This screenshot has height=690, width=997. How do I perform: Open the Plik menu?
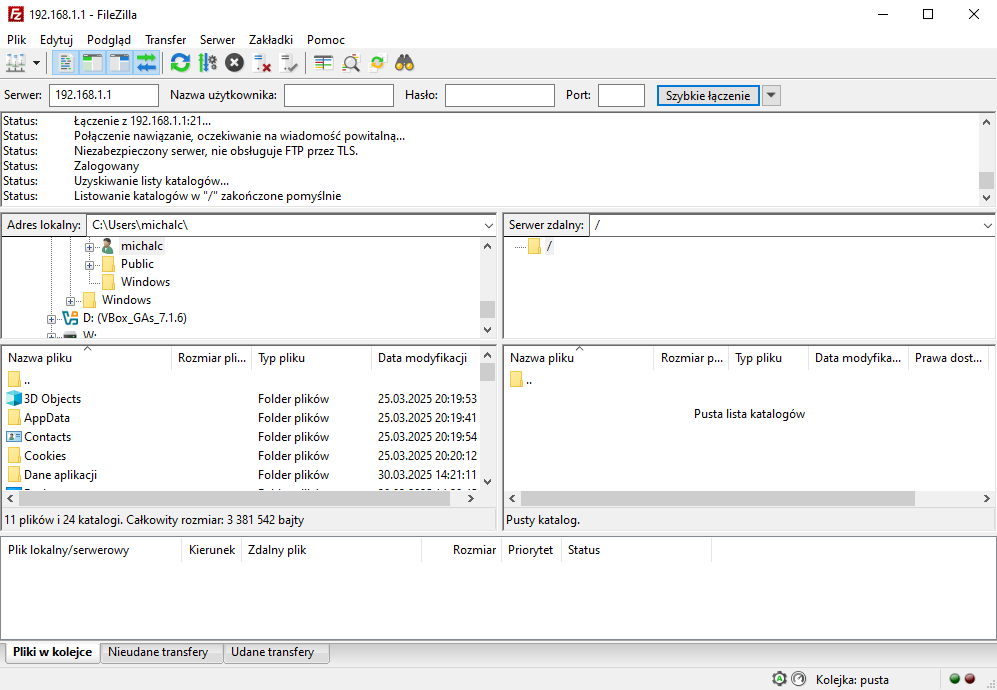[x=17, y=39]
